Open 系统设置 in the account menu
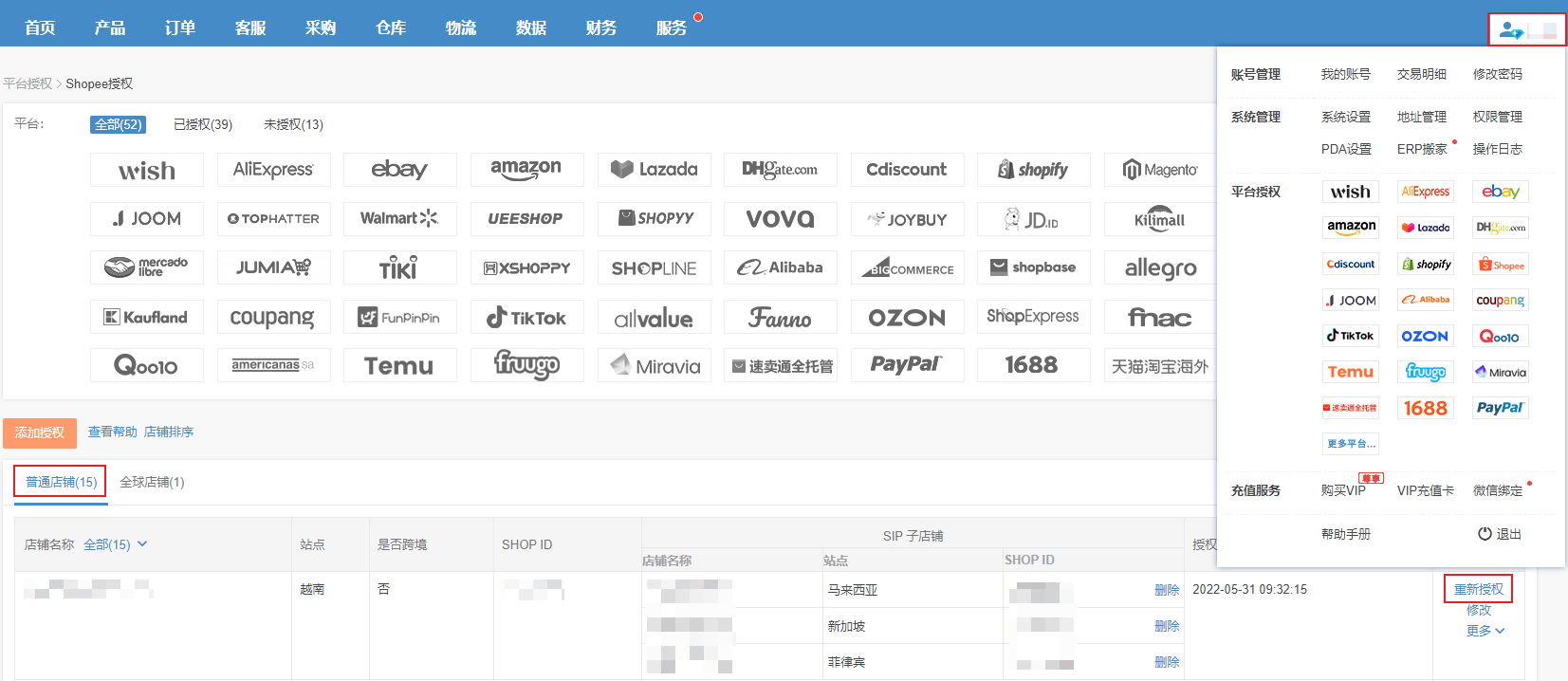Image resolution: width=1568 pixels, height=681 pixels. (x=1346, y=117)
